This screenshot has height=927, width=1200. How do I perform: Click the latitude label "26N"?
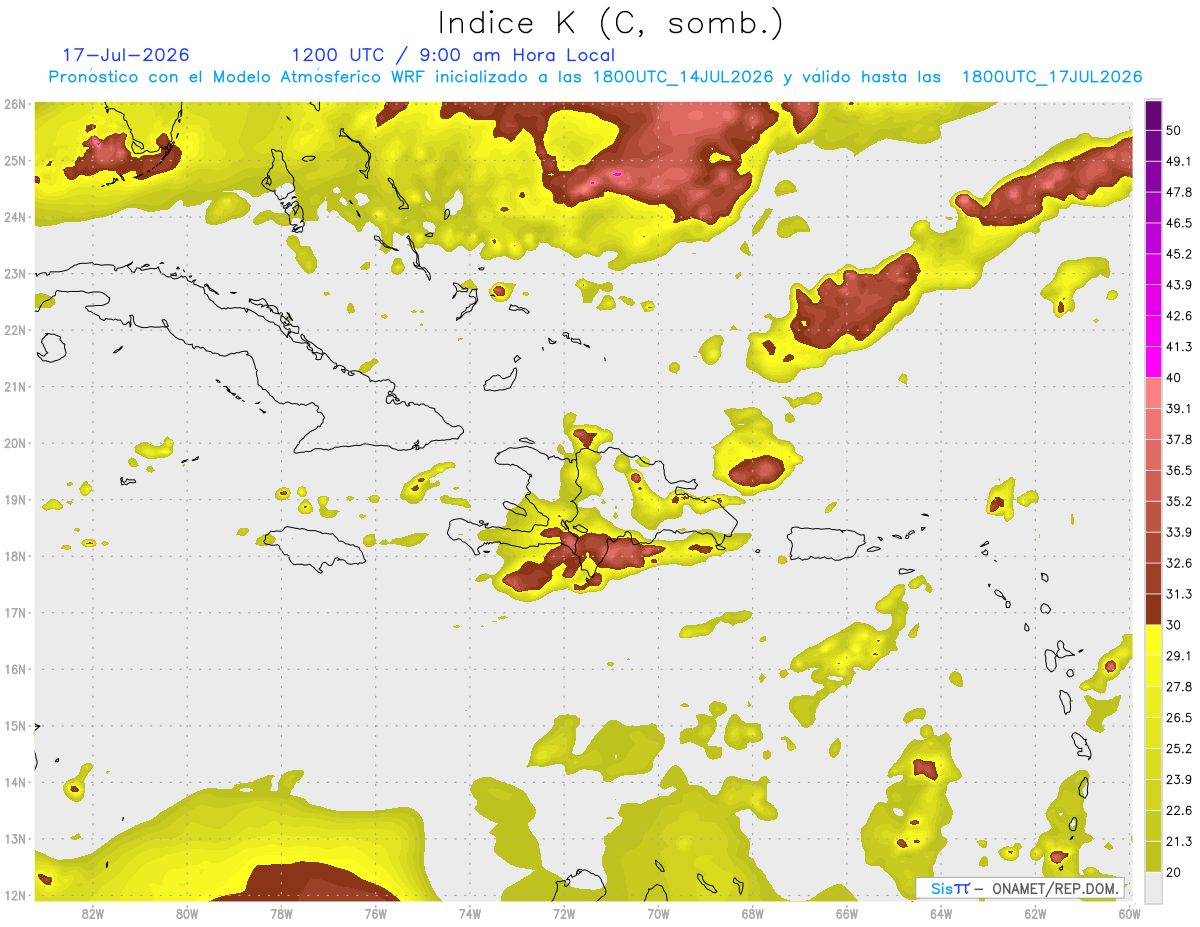click(14, 104)
